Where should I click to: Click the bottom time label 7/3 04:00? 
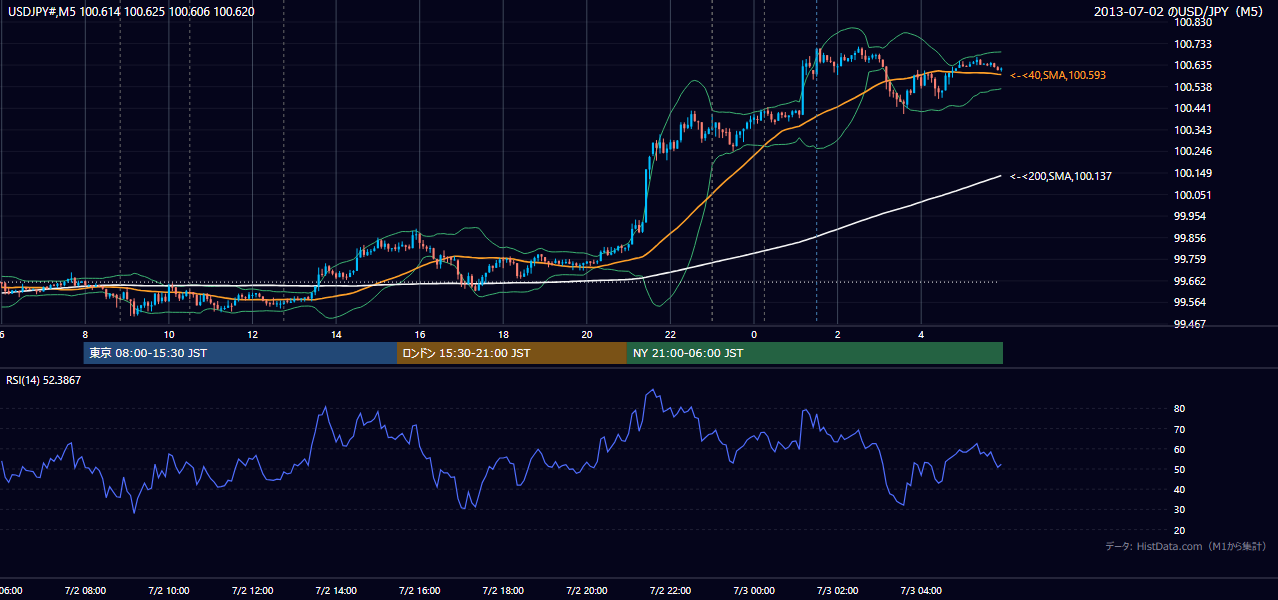(921, 590)
